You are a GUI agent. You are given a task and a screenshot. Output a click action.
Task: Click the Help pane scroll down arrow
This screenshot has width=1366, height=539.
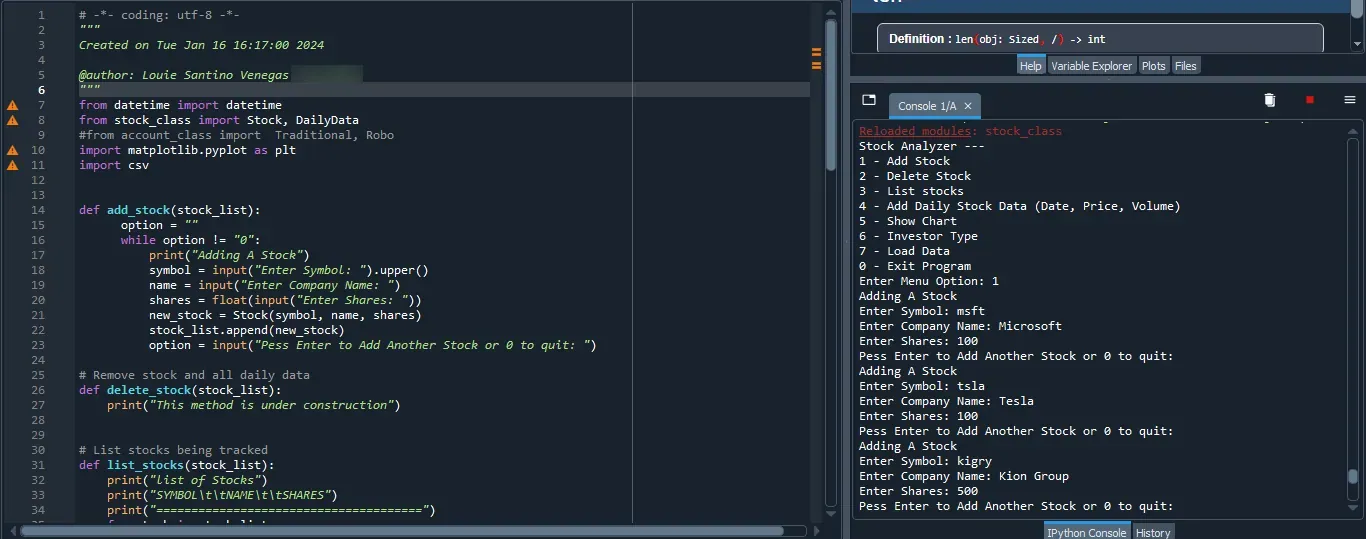[x=1356, y=46]
